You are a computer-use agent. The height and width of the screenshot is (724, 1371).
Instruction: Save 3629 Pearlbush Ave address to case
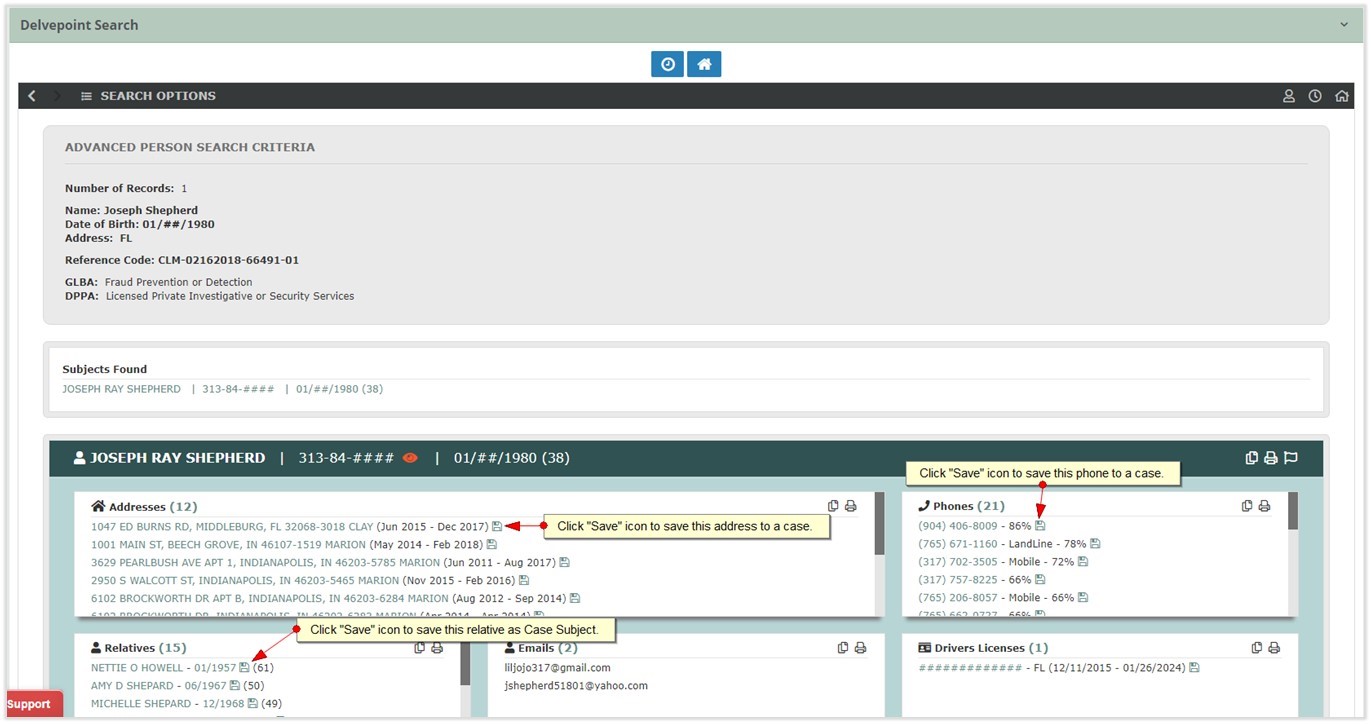click(x=564, y=562)
